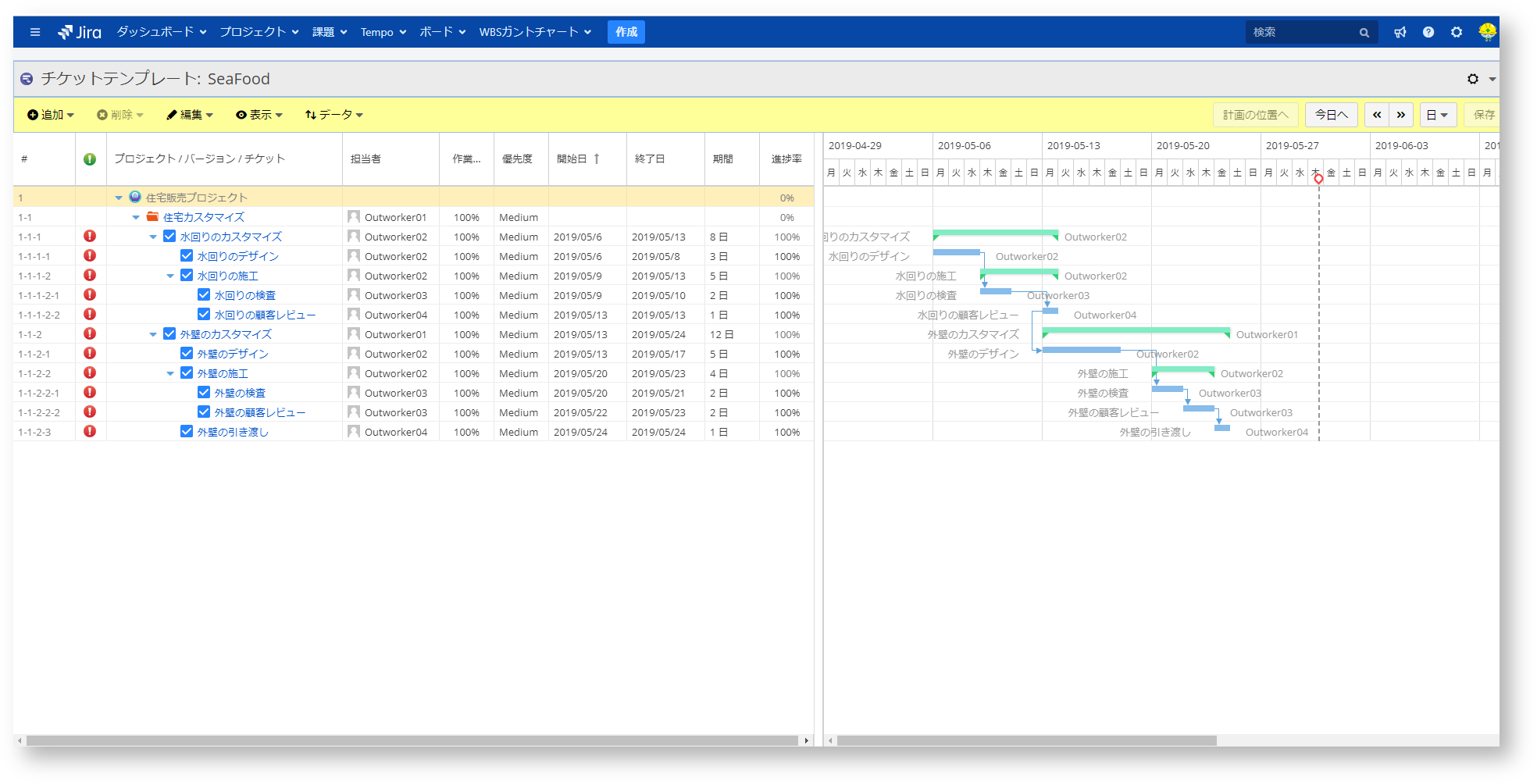Collapse the 外壁の施工 node

pos(170,373)
